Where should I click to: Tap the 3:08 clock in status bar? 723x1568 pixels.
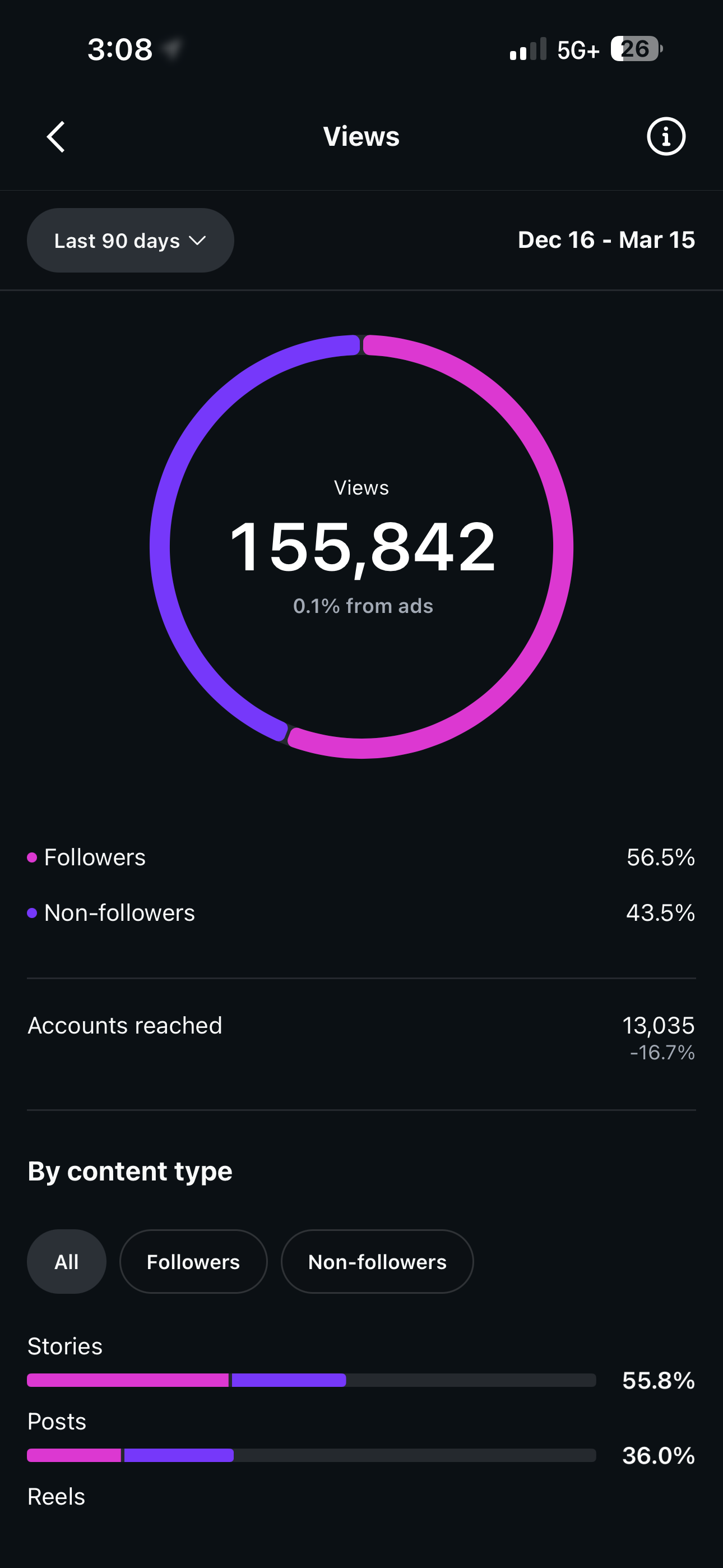[120, 49]
